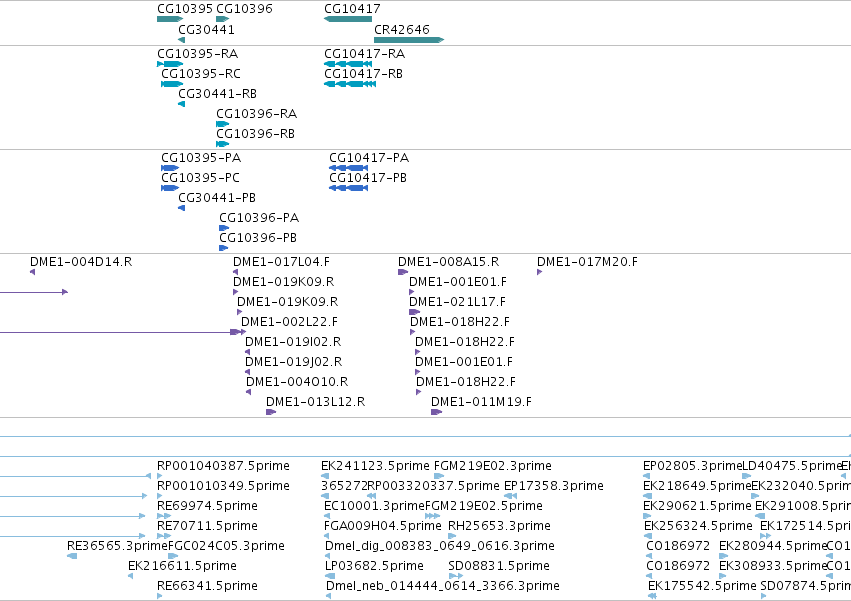Image resolution: width=851 pixels, height=601 pixels.
Task: Select EST RP001040387.5prime
Action: pos(223,466)
